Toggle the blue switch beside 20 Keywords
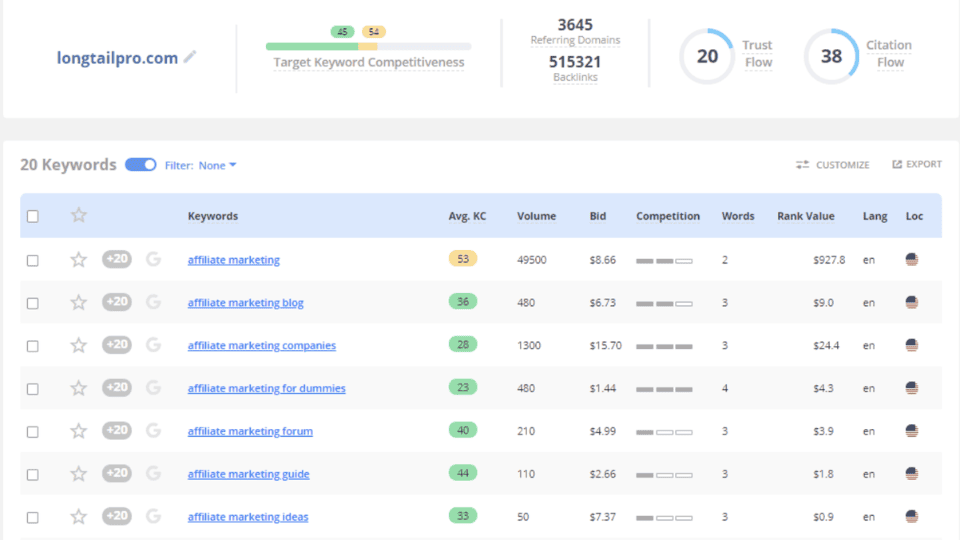960x540 pixels. pos(141,165)
